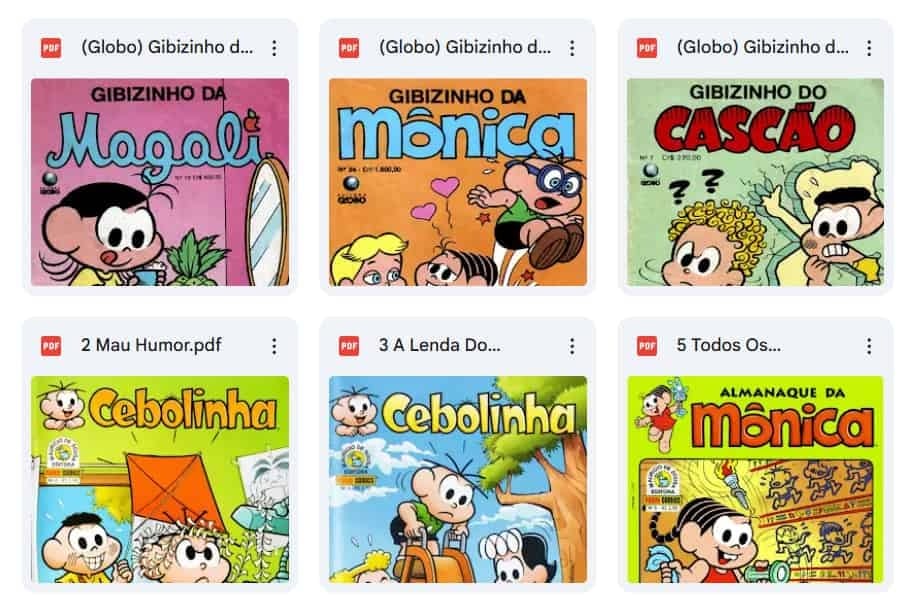Select the 5 Todos Os file name
This screenshot has width=910, height=608.
(x=728, y=345)
